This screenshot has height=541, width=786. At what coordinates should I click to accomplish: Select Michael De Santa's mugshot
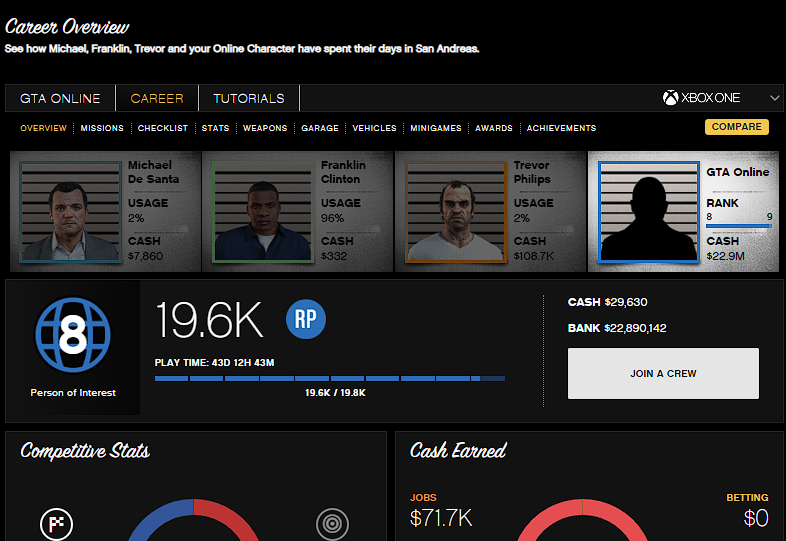[x=71, y=212]
